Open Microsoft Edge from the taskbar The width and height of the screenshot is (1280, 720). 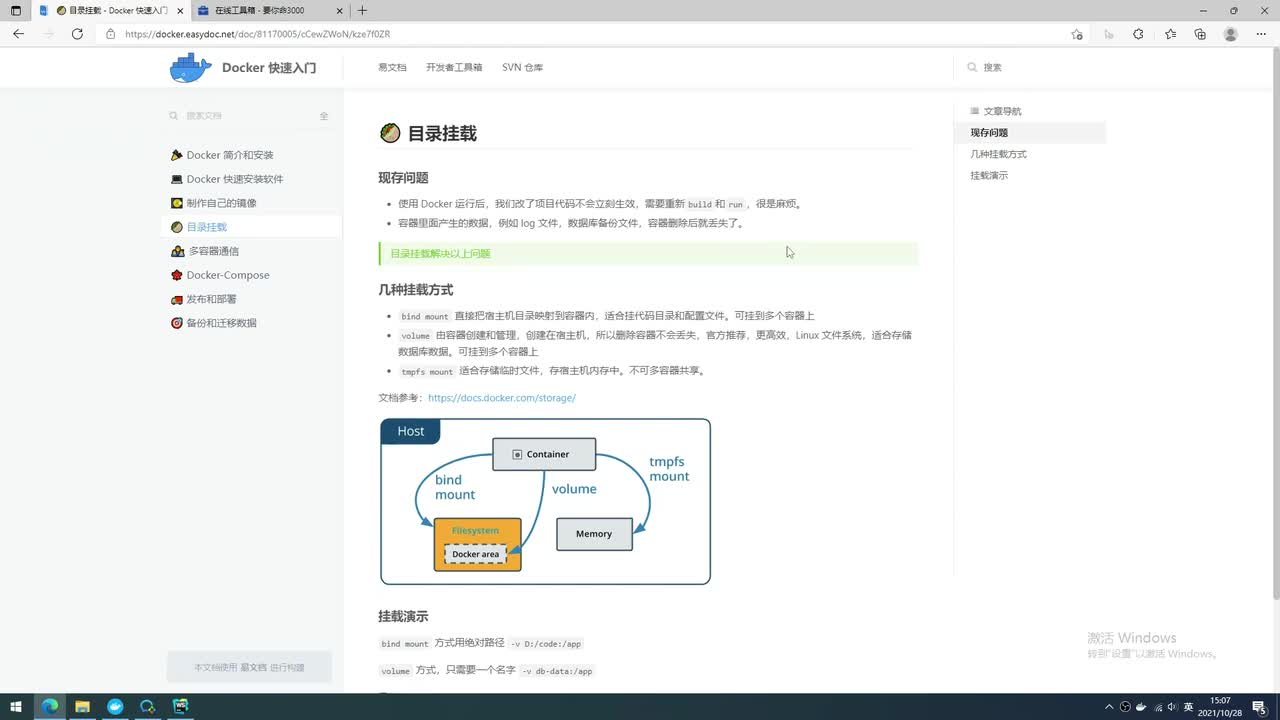click(49, 706)
